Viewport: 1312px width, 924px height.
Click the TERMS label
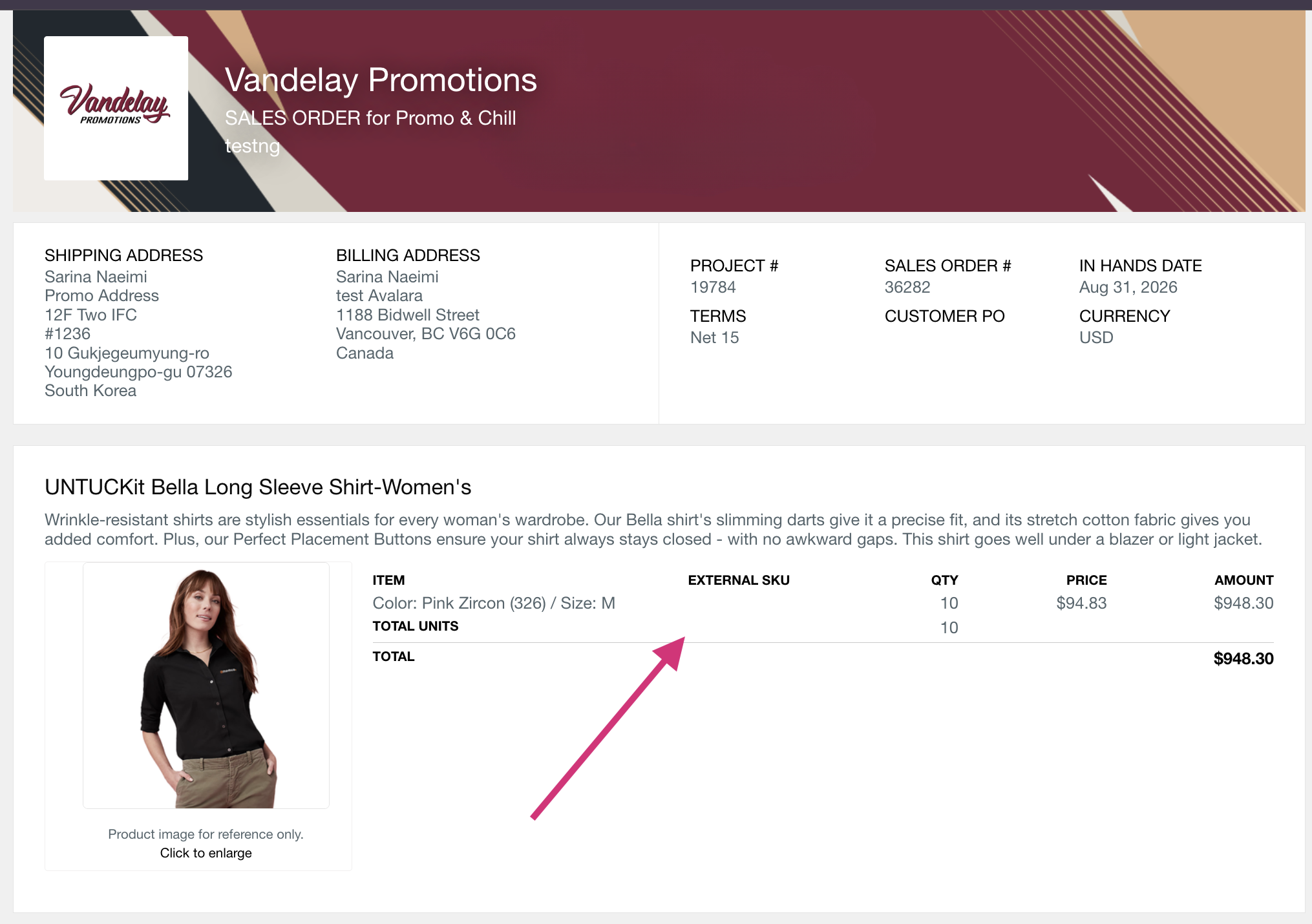(x=718, y=316)
